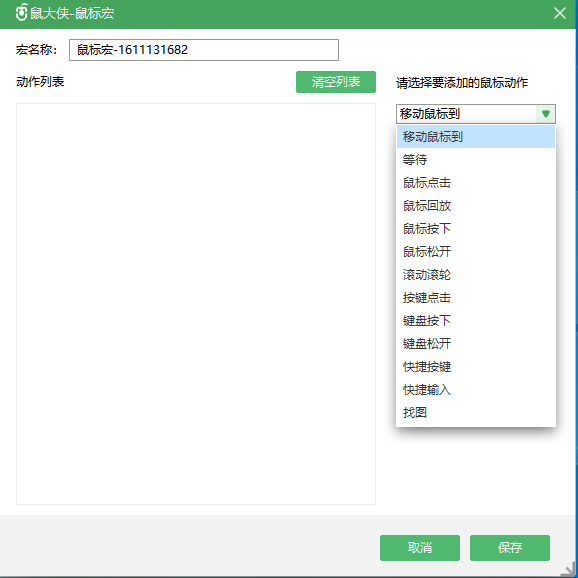Choose 按键点击 key click option
Viewport: 578px width, 578px height.
(476, 297)
